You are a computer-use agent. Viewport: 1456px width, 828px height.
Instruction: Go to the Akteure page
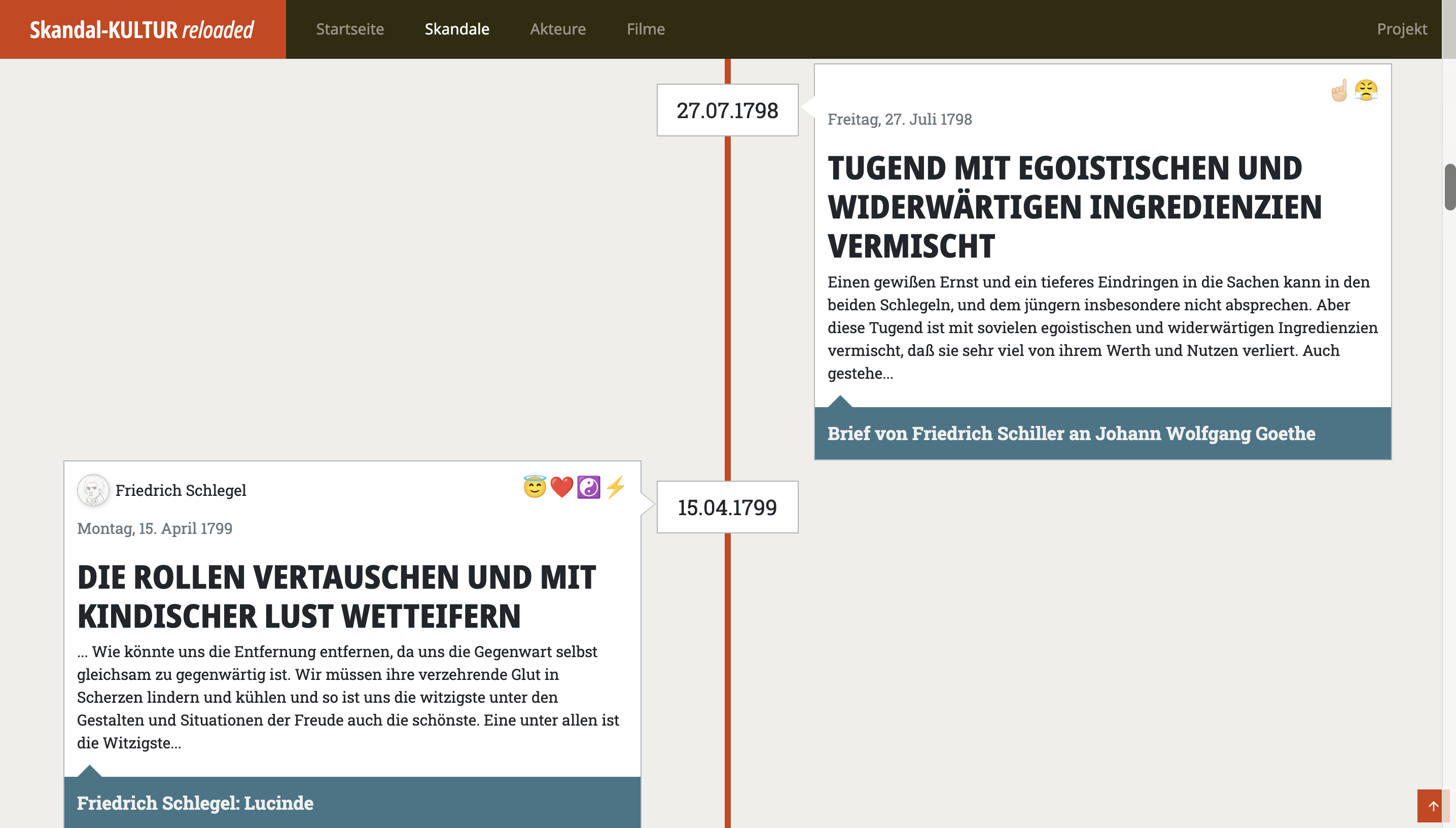(557, 29)
